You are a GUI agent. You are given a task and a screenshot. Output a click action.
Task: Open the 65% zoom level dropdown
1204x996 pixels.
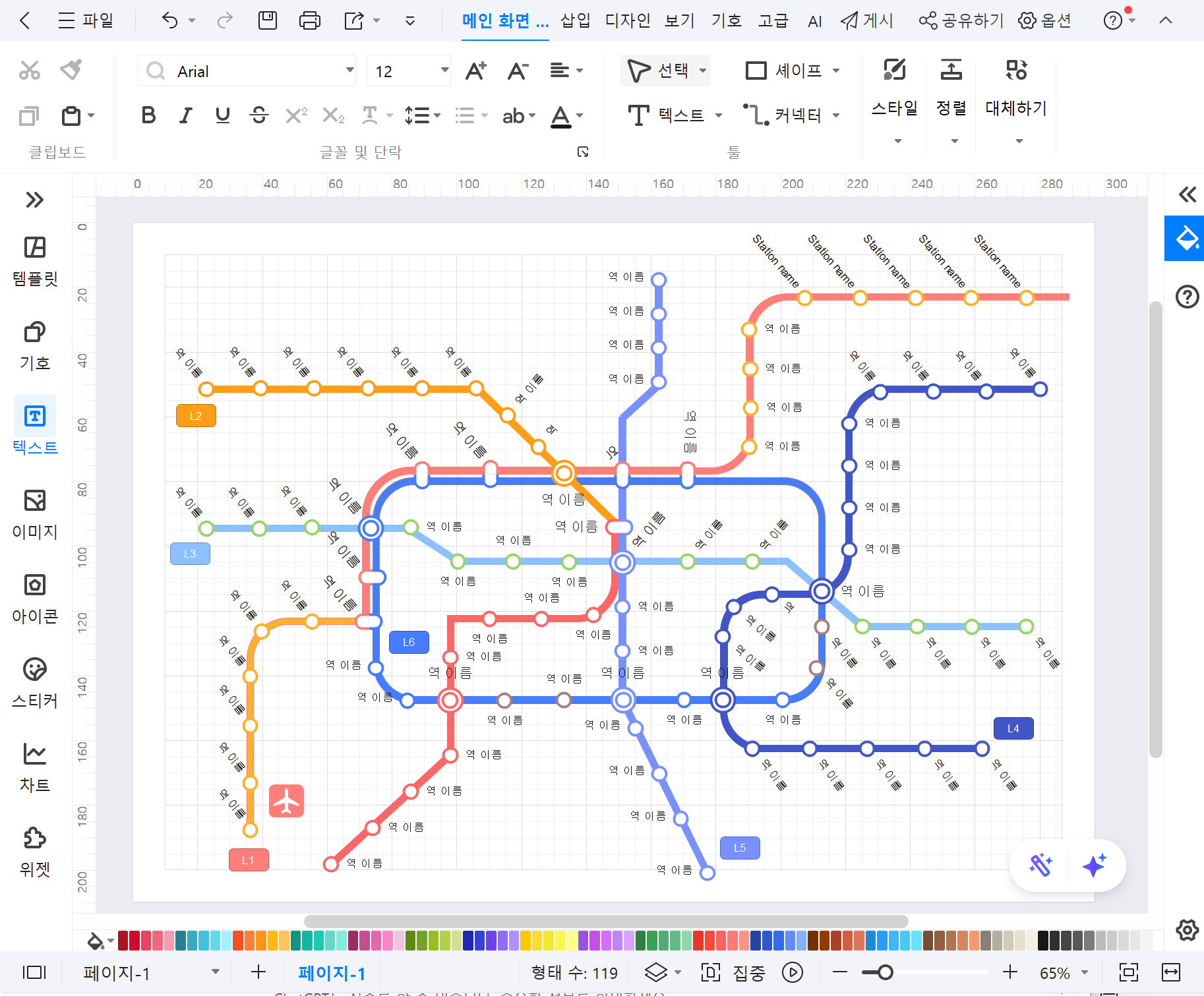tap(1085, 972)
